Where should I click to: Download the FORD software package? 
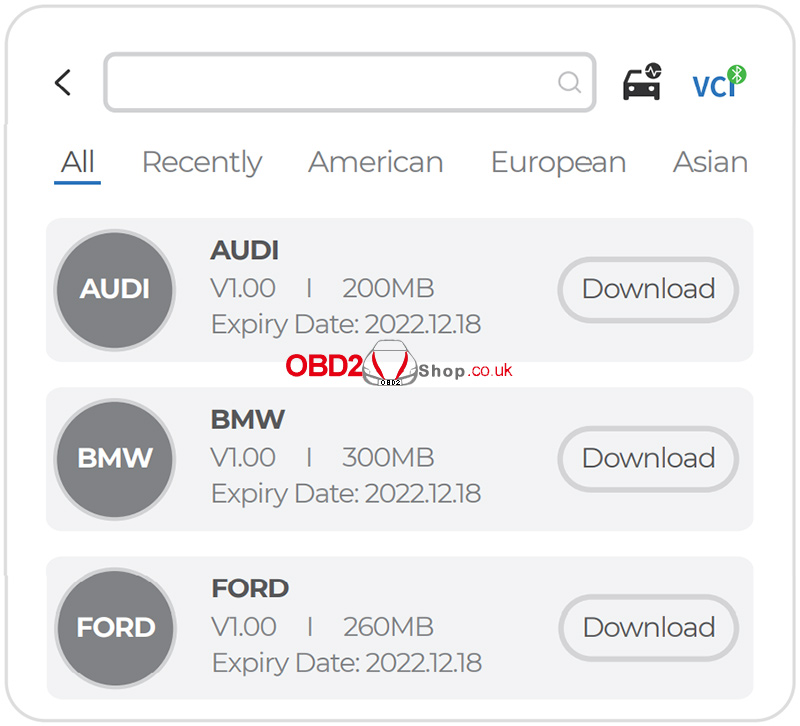(x=648, y=627)
